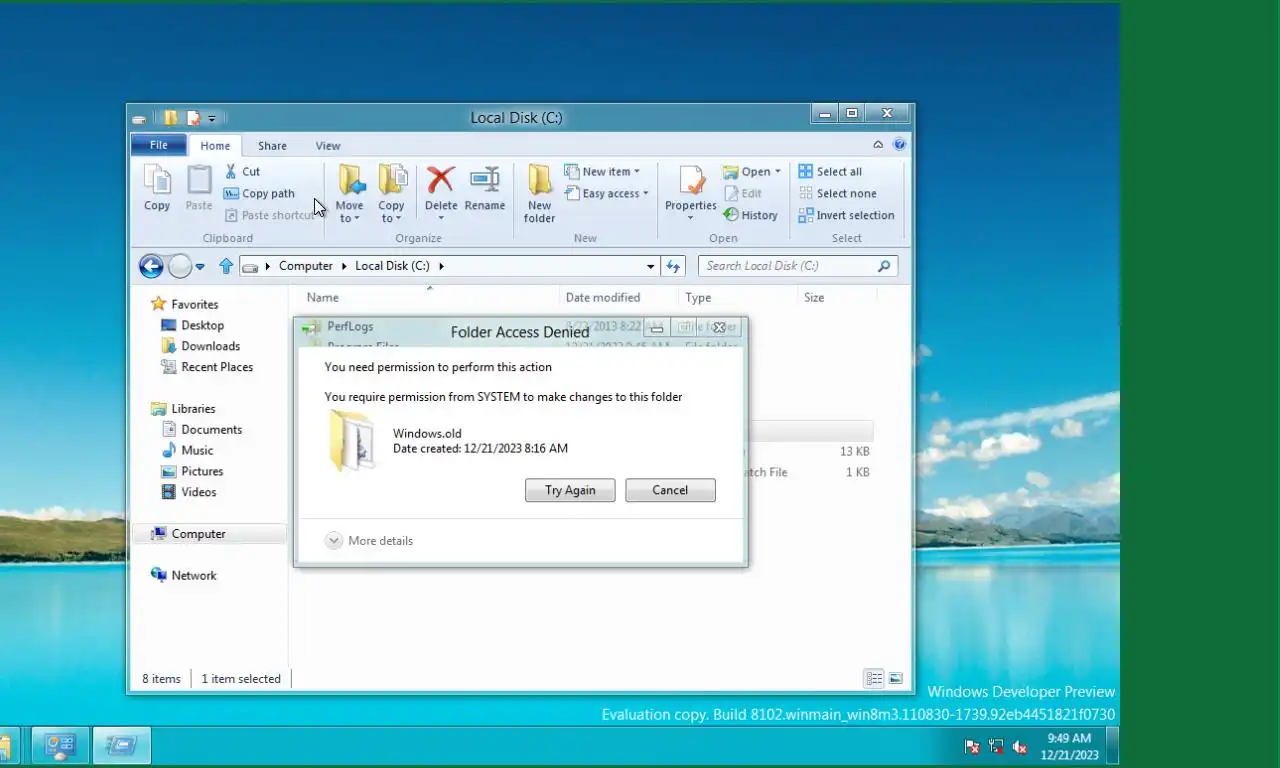The image size is (1280, 768).
Task: Switch to large icons view in status bar
Action: tap(896, 678)
